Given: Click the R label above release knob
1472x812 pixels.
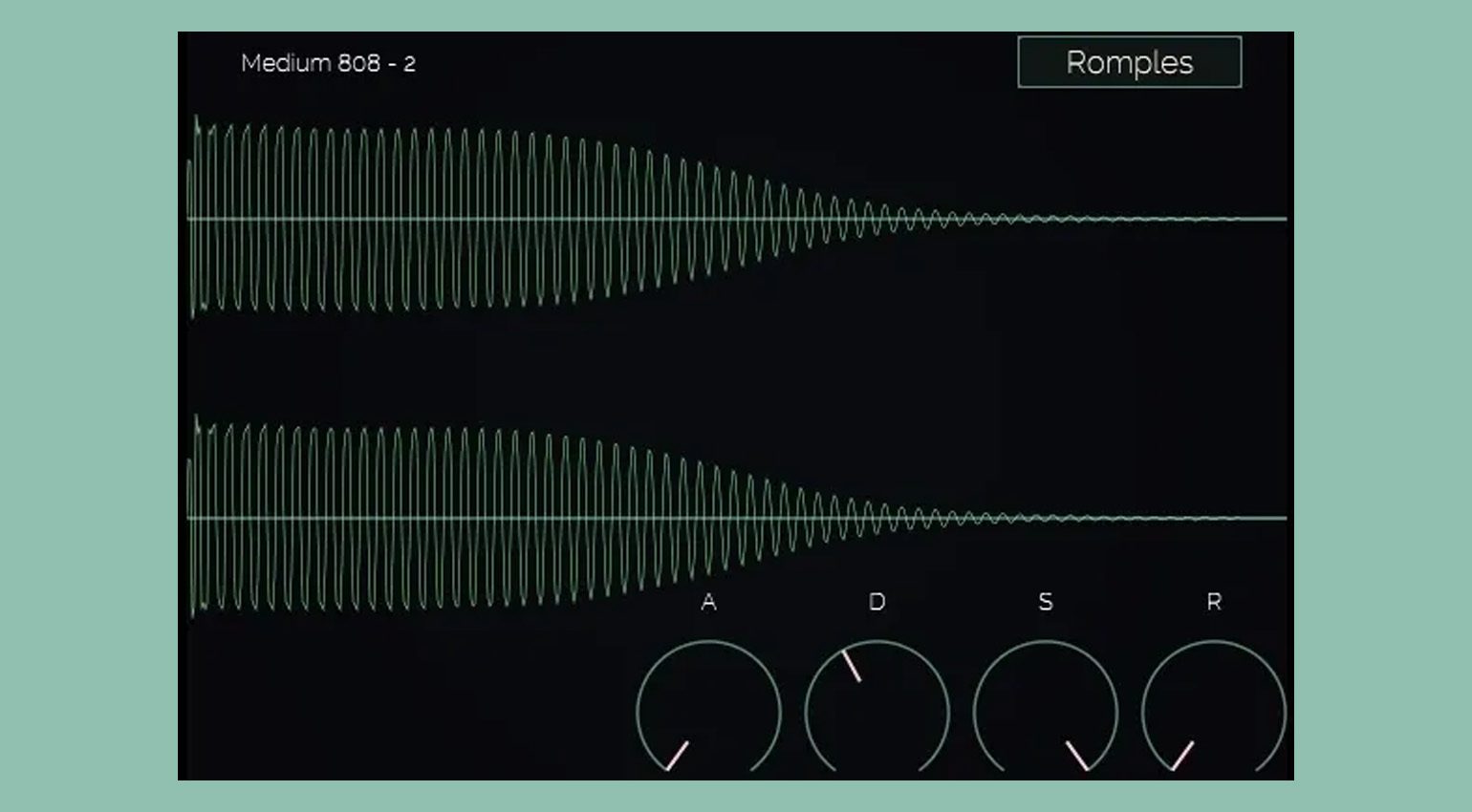Looking at the screenshot, I should [x=1214, y=602].
